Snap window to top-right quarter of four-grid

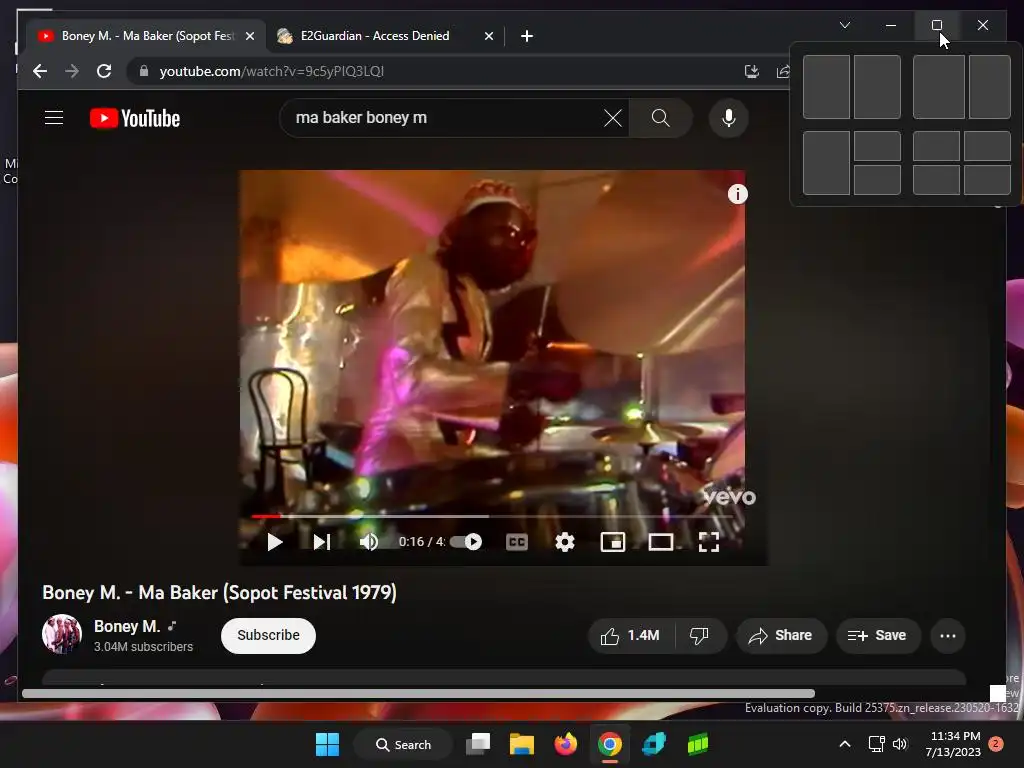(987, 146)
